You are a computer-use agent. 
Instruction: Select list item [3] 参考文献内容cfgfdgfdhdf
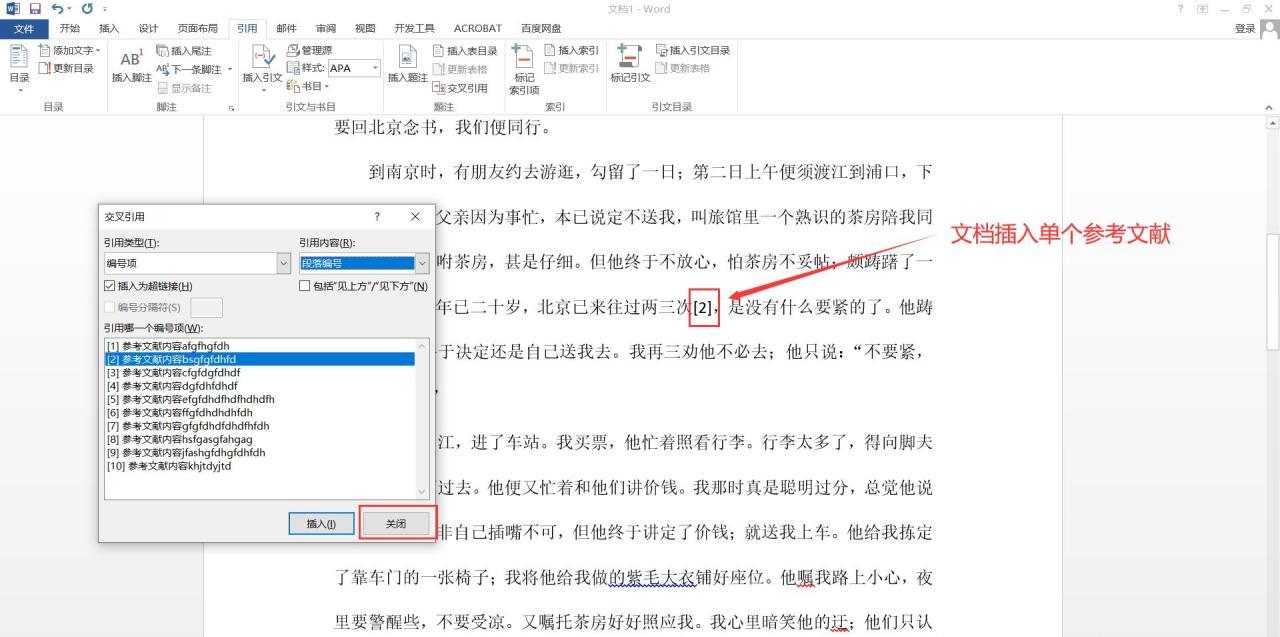click(x=260, y=372)
